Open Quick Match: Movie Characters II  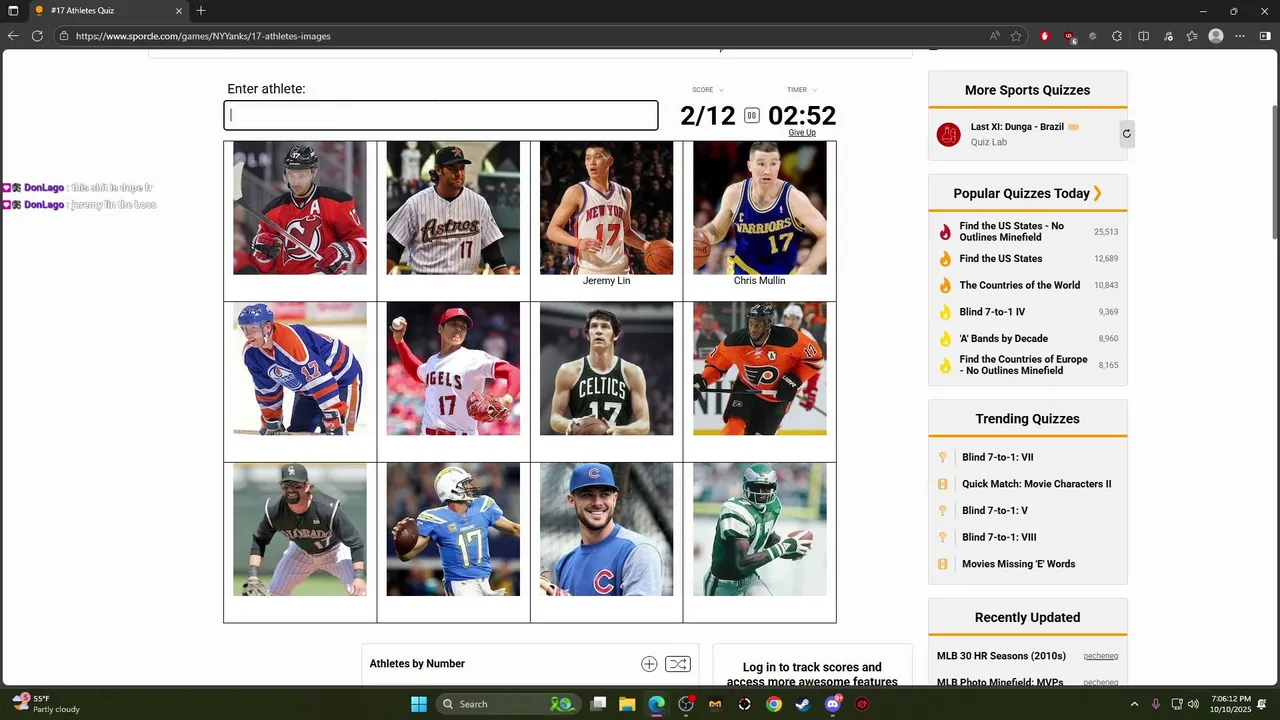(1036, 484)
